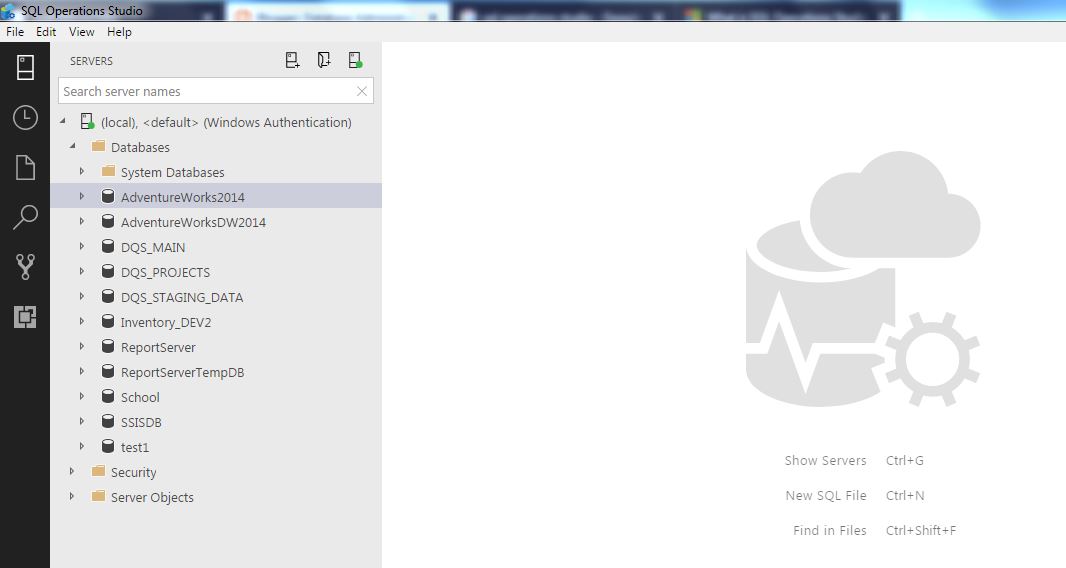Select the AdventureWorks2014 label
The width and height of the screenshot is (1066, 568).
(183, 197)
